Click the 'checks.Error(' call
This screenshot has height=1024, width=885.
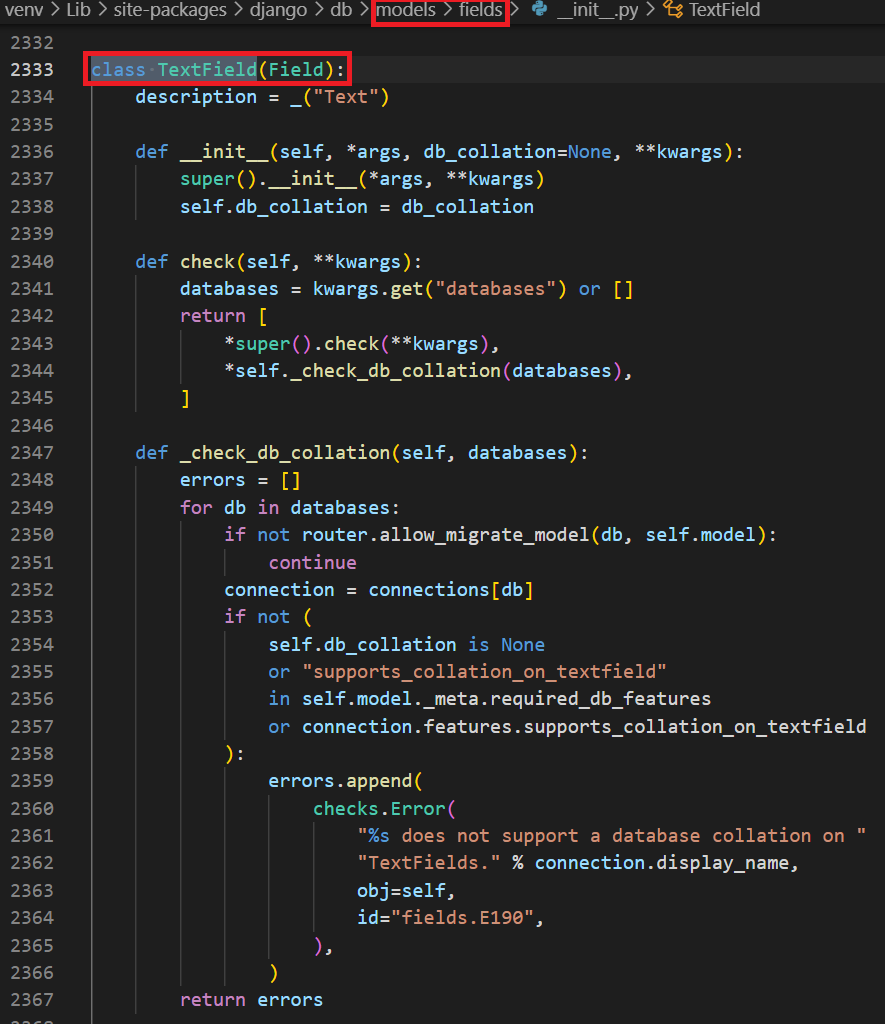coord(384,808)
